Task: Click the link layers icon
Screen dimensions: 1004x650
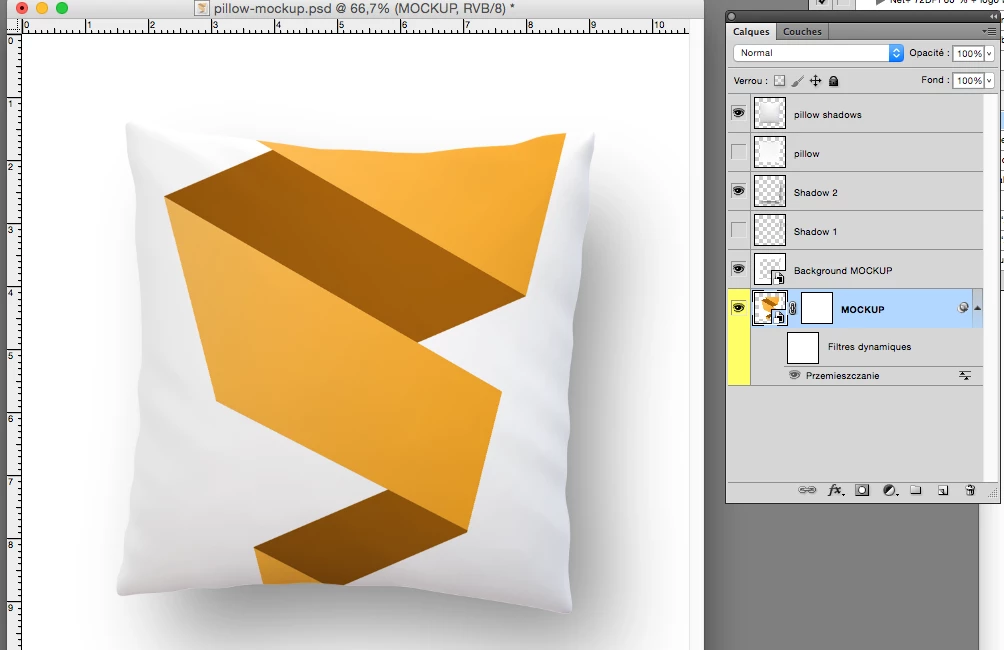Action: pyautogui.click(x=807, y=490)
